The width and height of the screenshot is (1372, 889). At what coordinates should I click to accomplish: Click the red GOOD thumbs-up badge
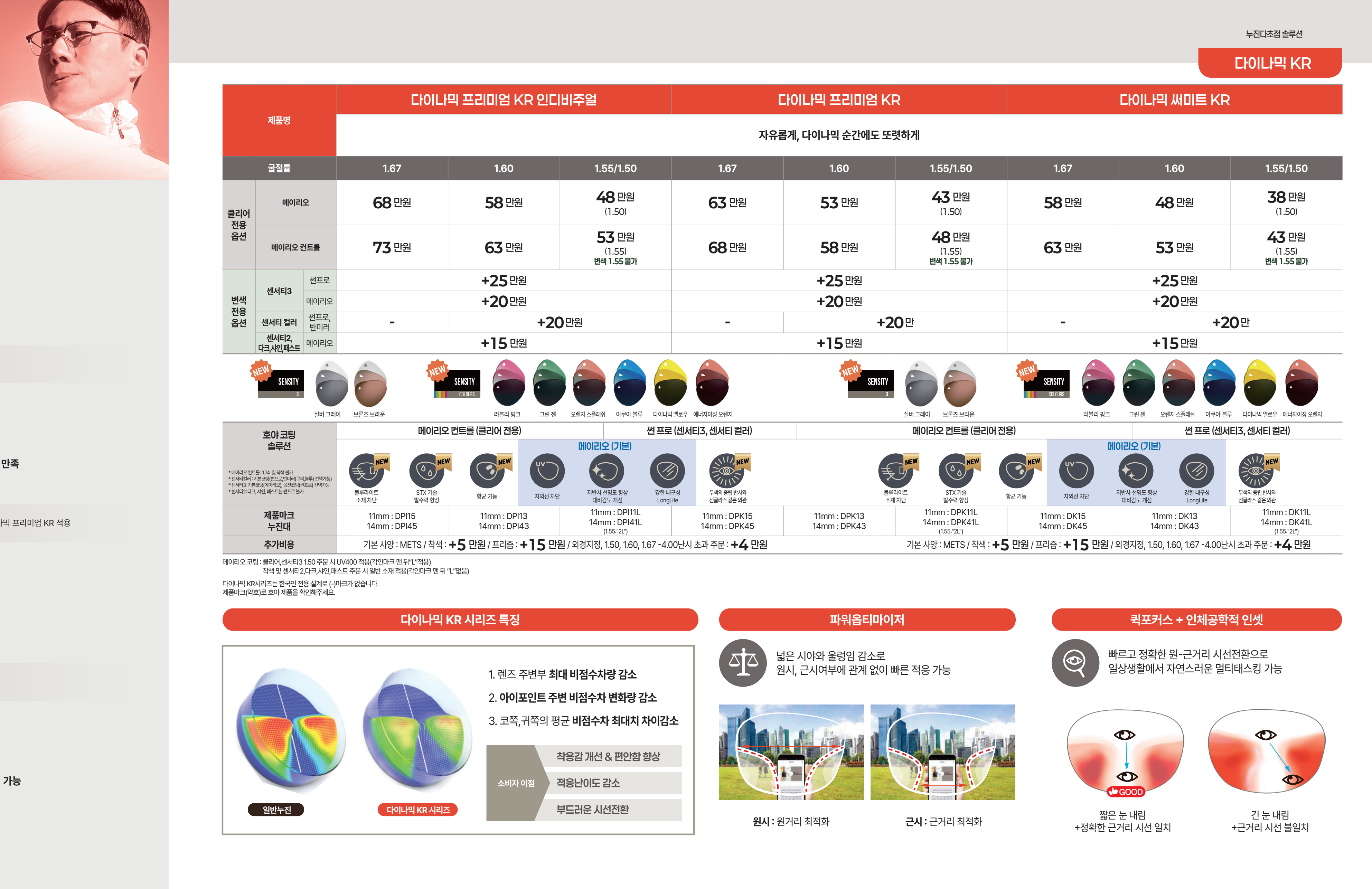[1125, 792]
